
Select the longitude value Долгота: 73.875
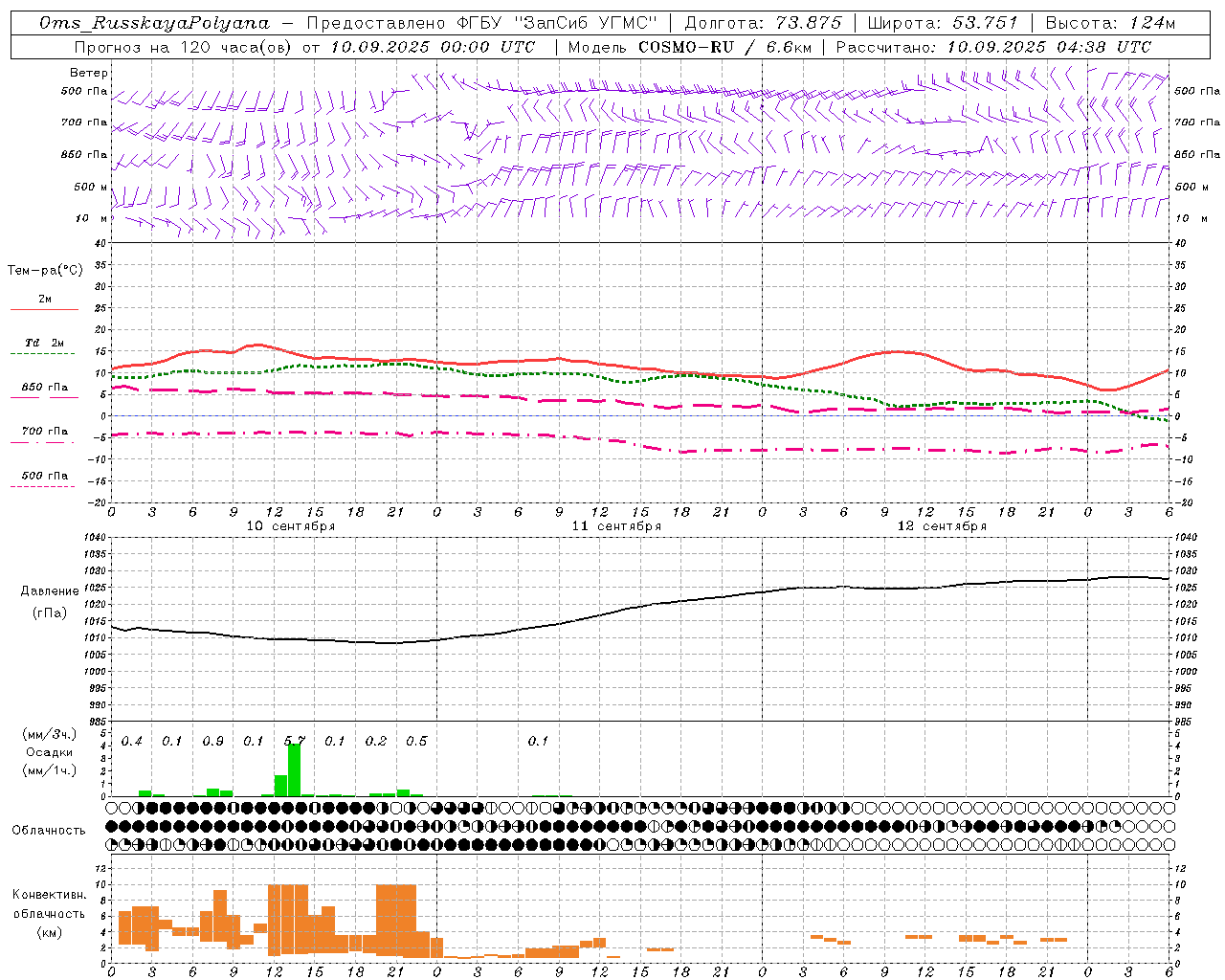tap(763, 23)
